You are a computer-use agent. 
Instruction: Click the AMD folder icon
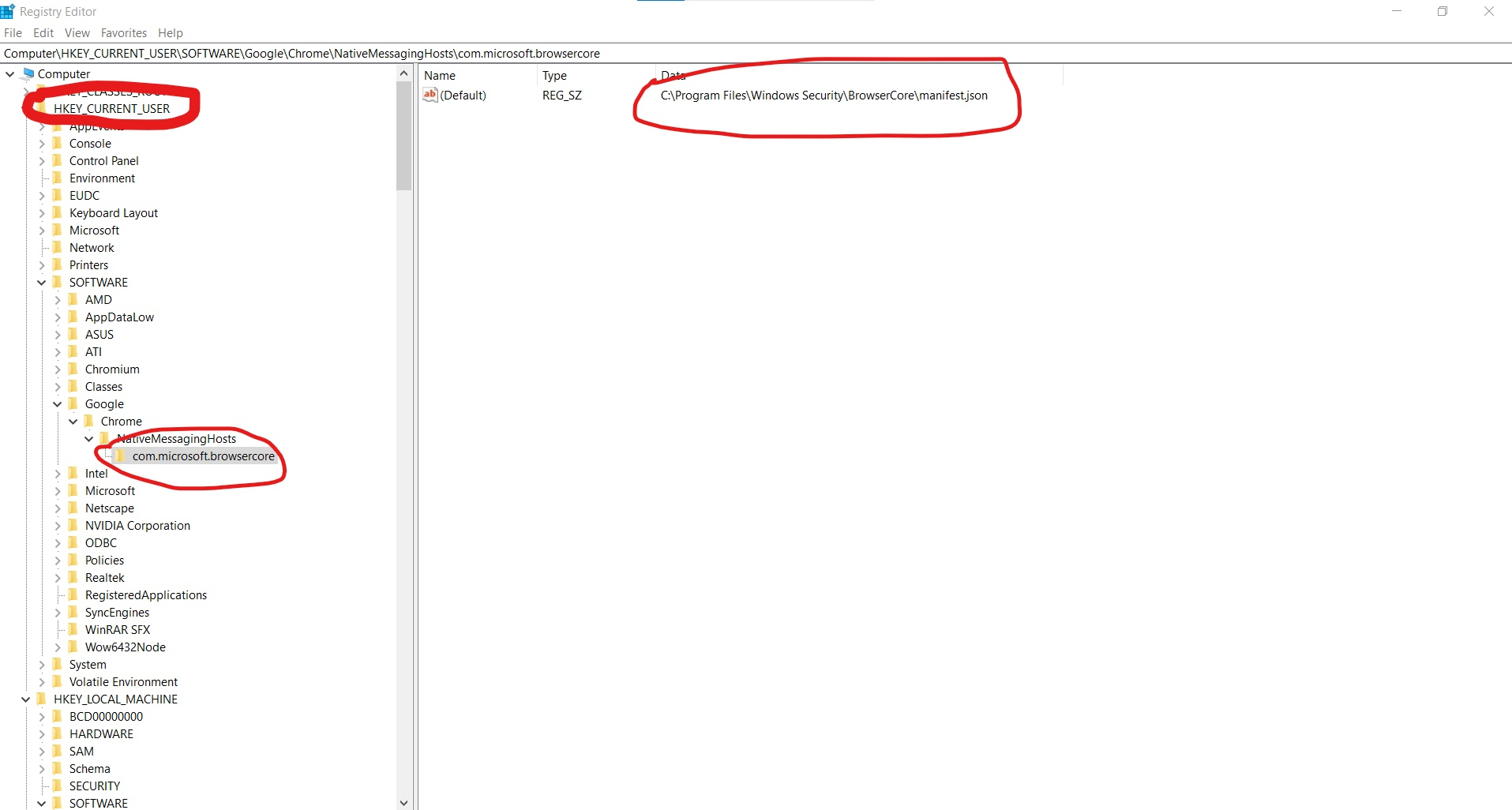coord(73,299)
